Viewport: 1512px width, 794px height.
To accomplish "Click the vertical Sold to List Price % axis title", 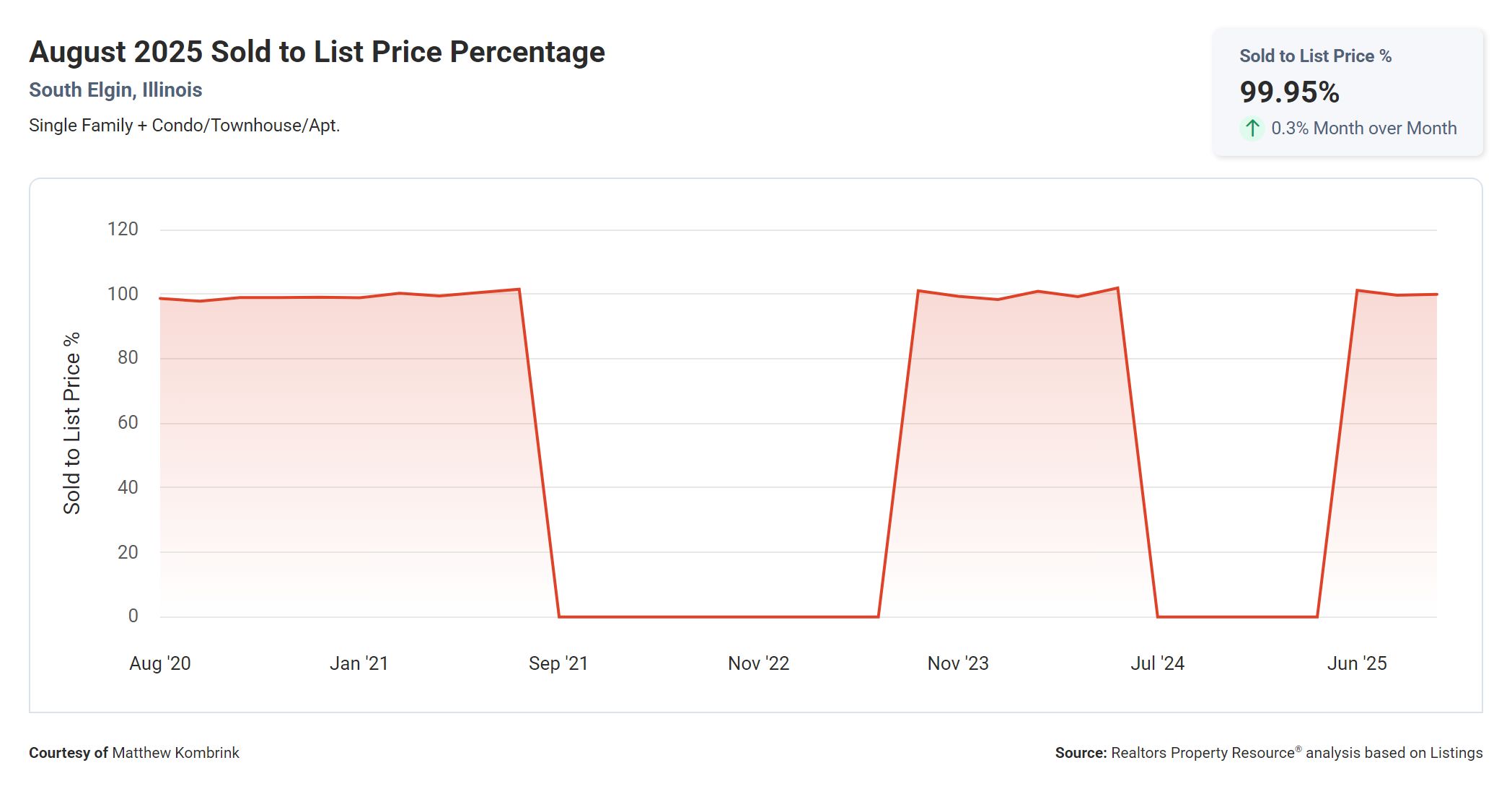I will click(72, 423).
